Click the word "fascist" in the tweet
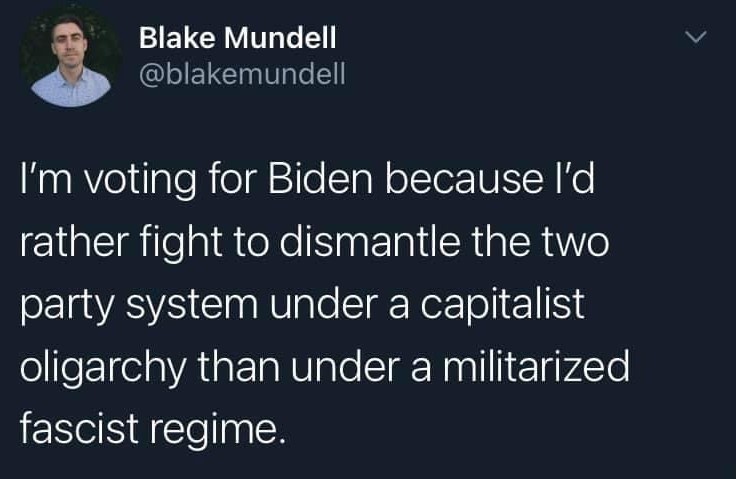736x479 pixels. pos(79,428)
